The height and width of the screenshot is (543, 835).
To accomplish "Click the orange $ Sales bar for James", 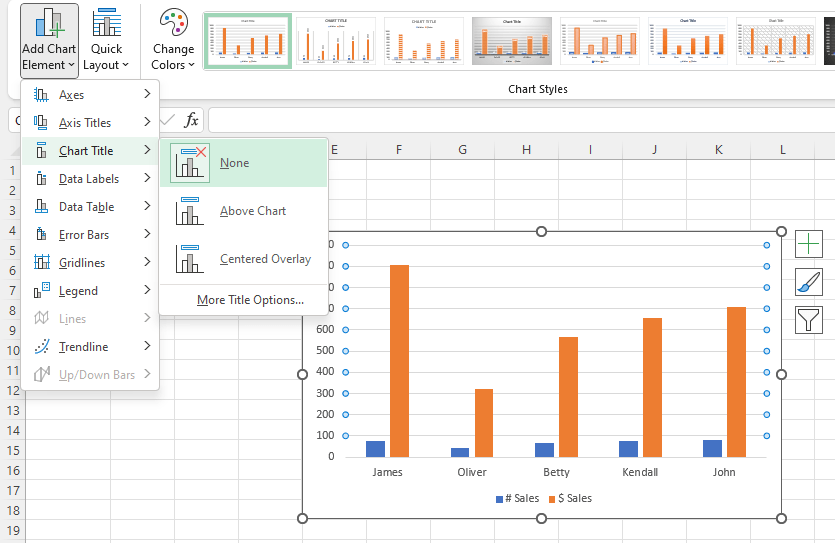I will click(x=399, y=361).
